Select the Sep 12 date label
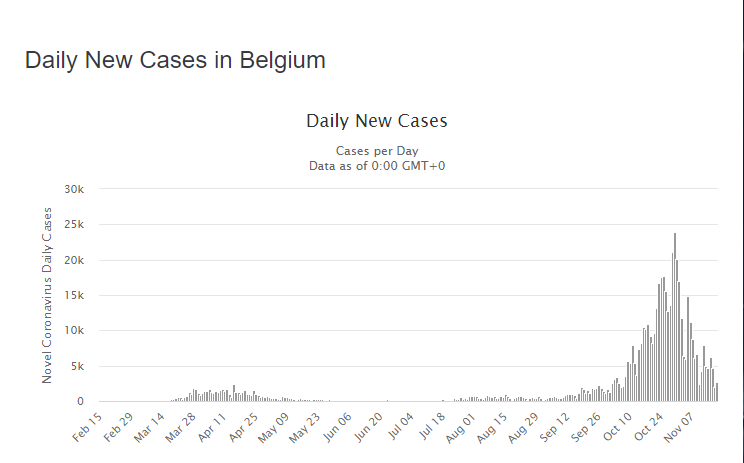This screenshot has width=744, height=463. 557,427
